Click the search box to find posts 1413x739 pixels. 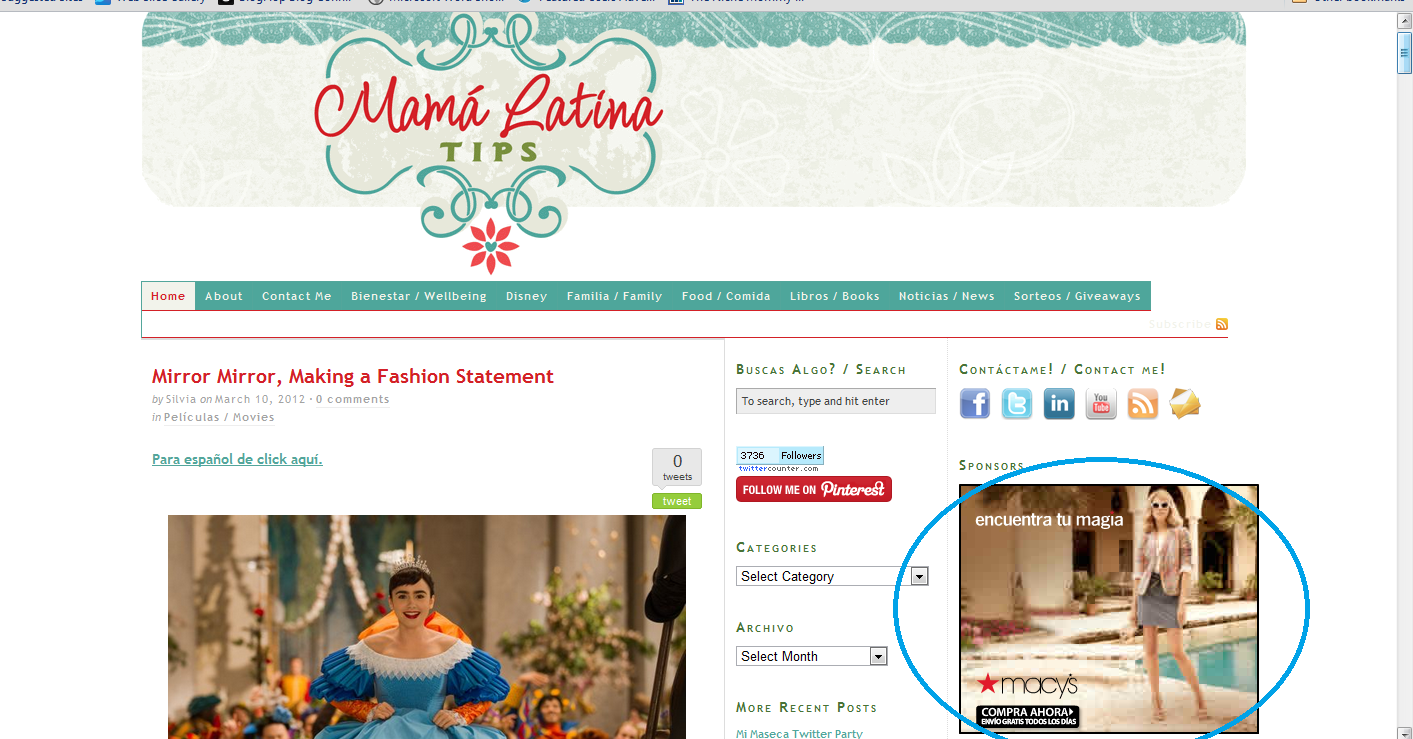pyautogui.click(x=836, y=401)
